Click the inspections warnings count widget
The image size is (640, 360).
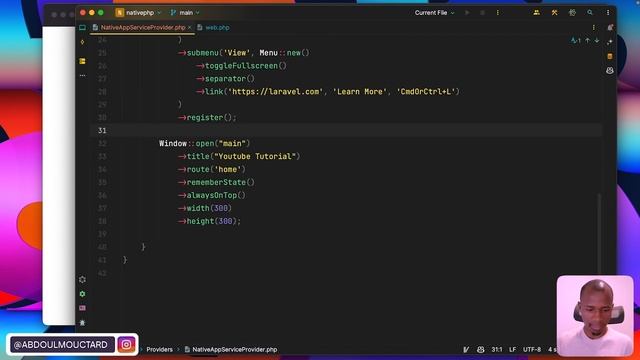(x=576, y=40)
